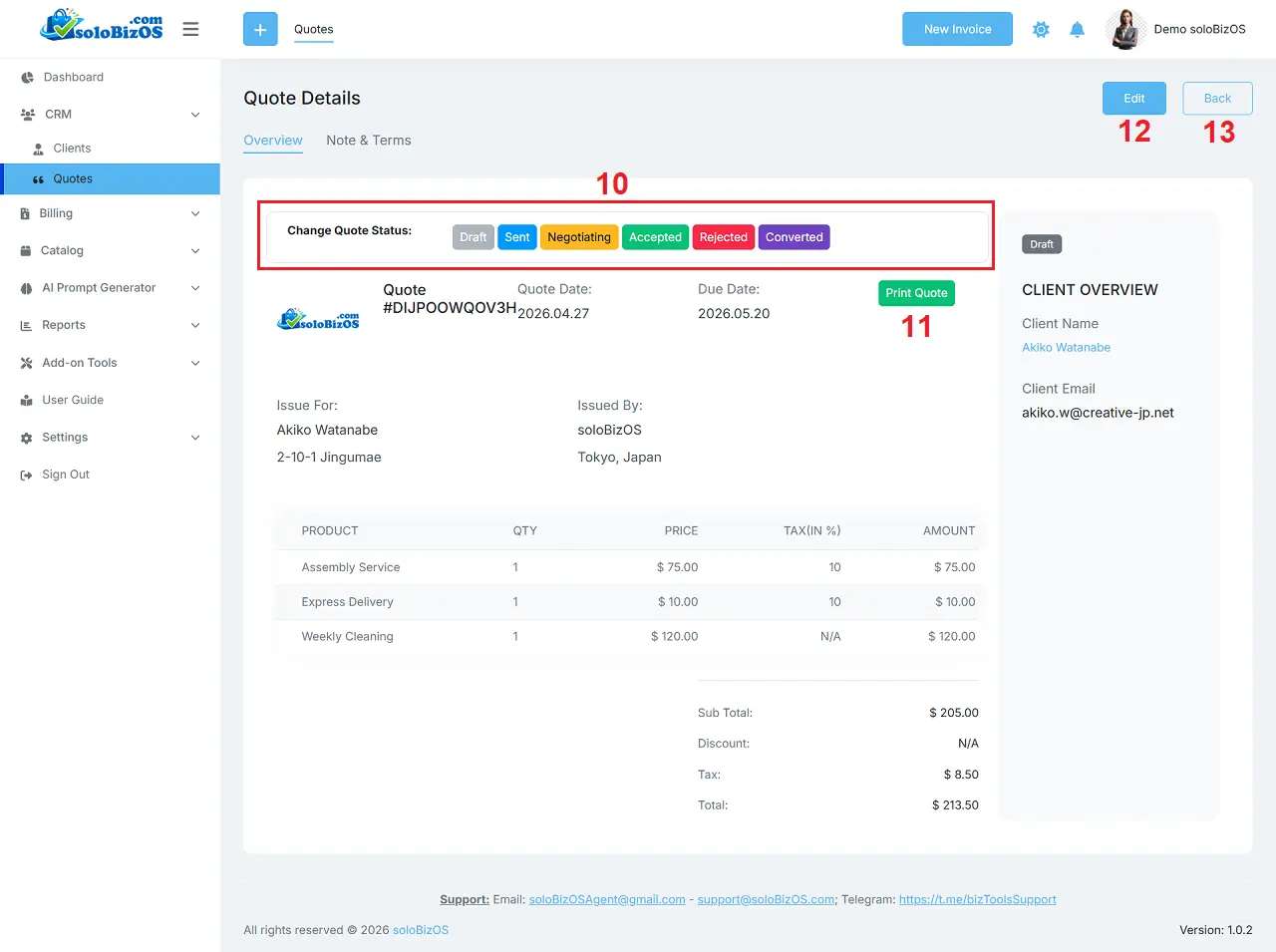Open the notifications bell icon
The image size is (1276, 952).
coord(1077,30)
